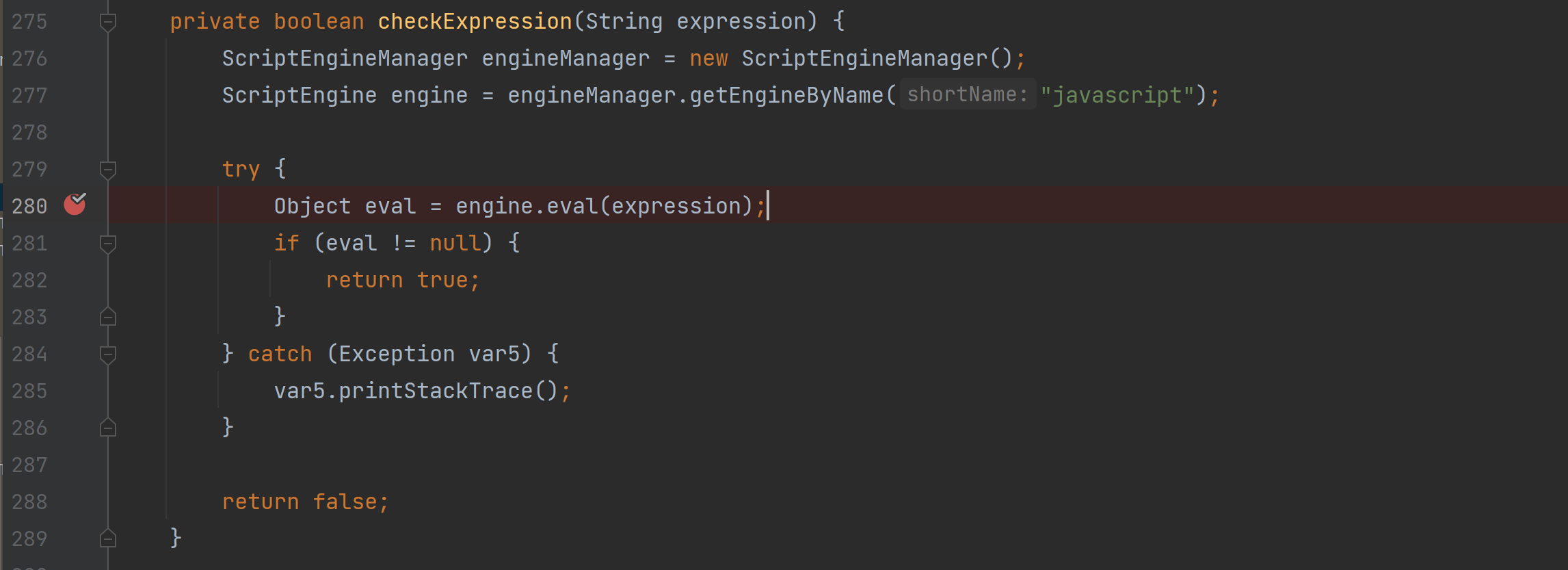
Task: Click the checkExpression method name
Action: tap(475, 22)
